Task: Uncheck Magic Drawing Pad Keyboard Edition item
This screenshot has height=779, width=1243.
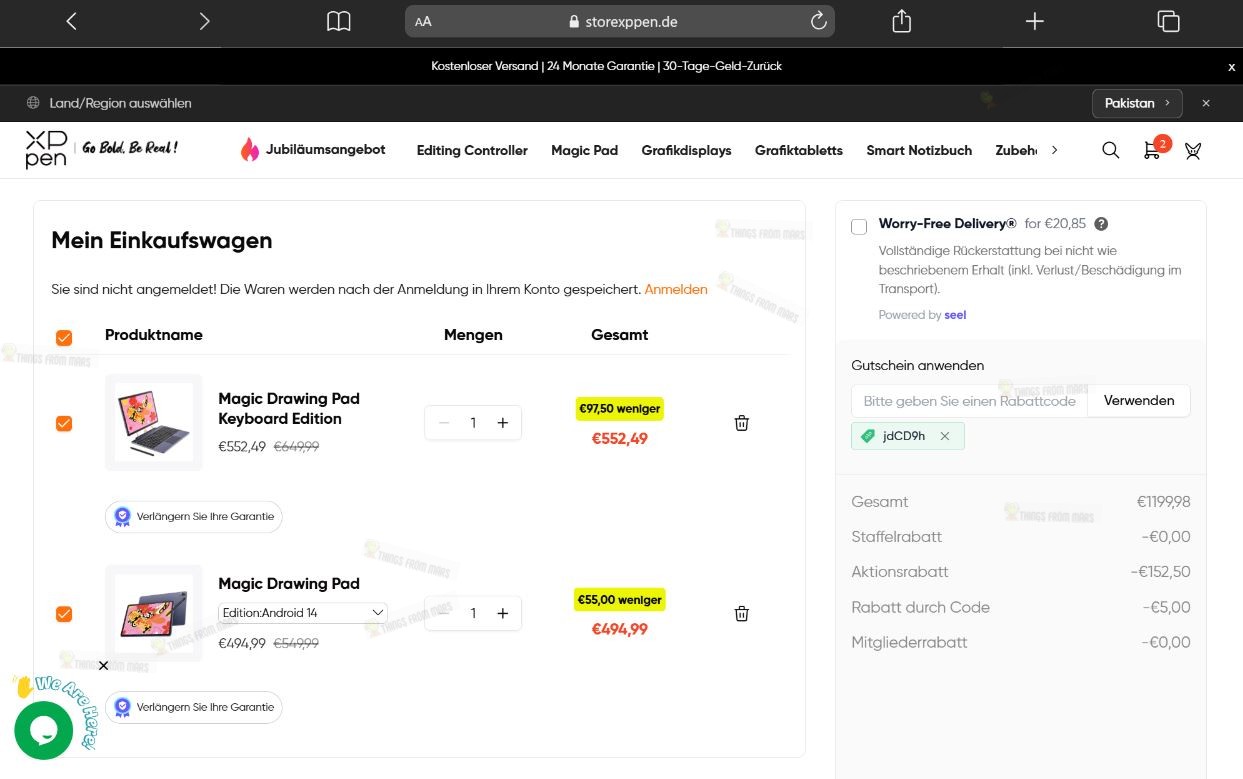Action: (64, 424)
